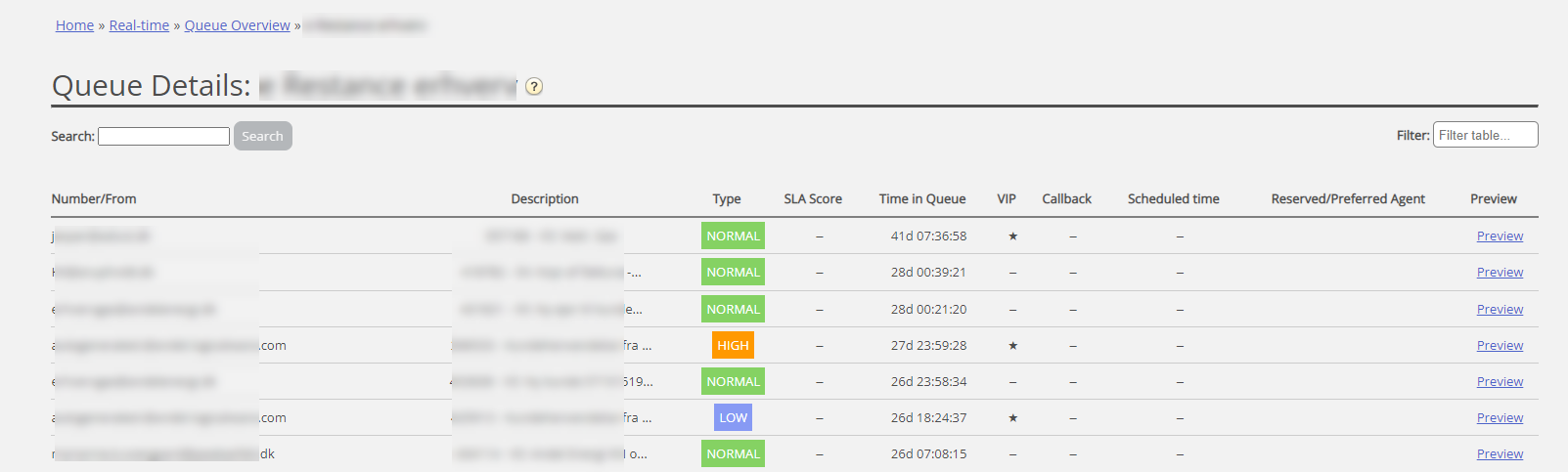
Task: Open Preview for the 41d 07:36:58 item
Action: coord(1500,236)
